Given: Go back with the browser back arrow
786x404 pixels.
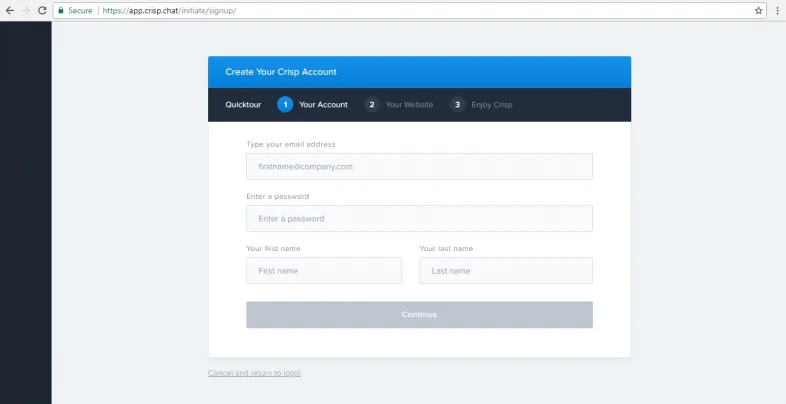Looking at the screenshot, I should (x=10, y=11).
